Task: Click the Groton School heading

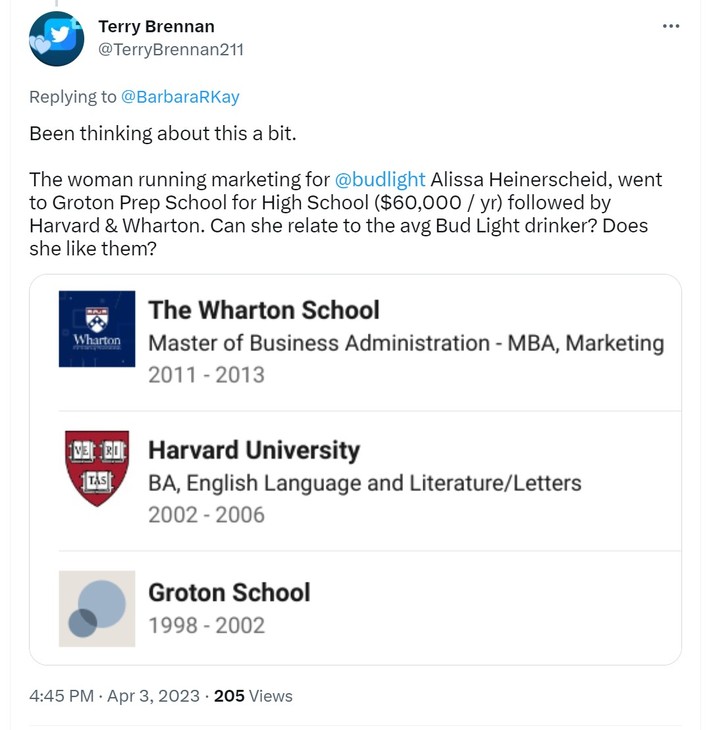Action: pos(229,592)
